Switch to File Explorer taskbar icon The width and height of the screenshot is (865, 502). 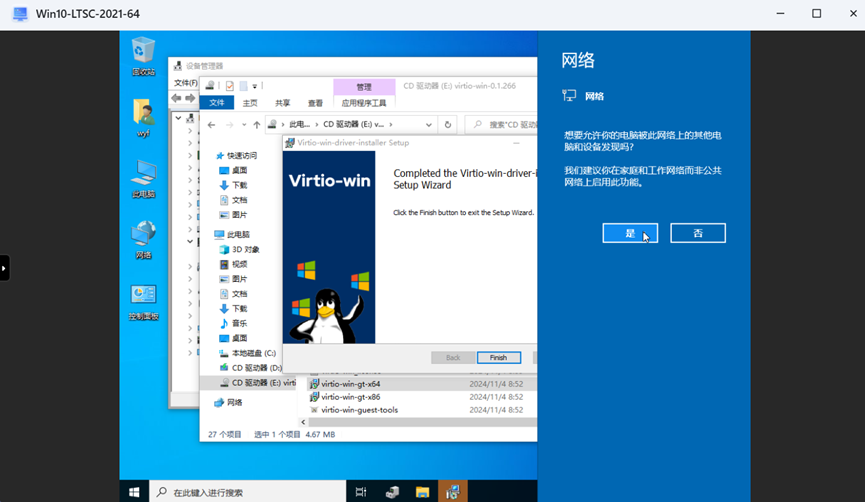click(x=423, y=492)
